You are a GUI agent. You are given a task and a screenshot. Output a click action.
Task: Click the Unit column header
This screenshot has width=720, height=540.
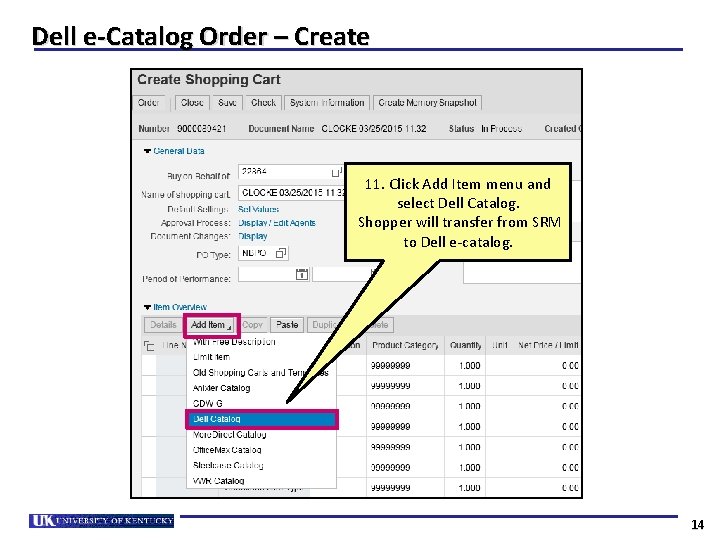coord(500,345)
